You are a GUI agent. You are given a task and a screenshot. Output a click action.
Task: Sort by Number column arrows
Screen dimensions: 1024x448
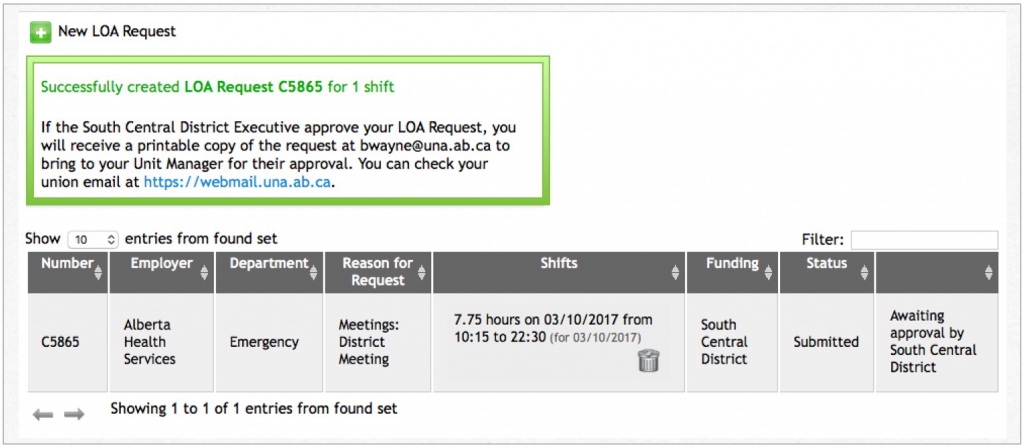pyautogui.click(x=98, y=272)
